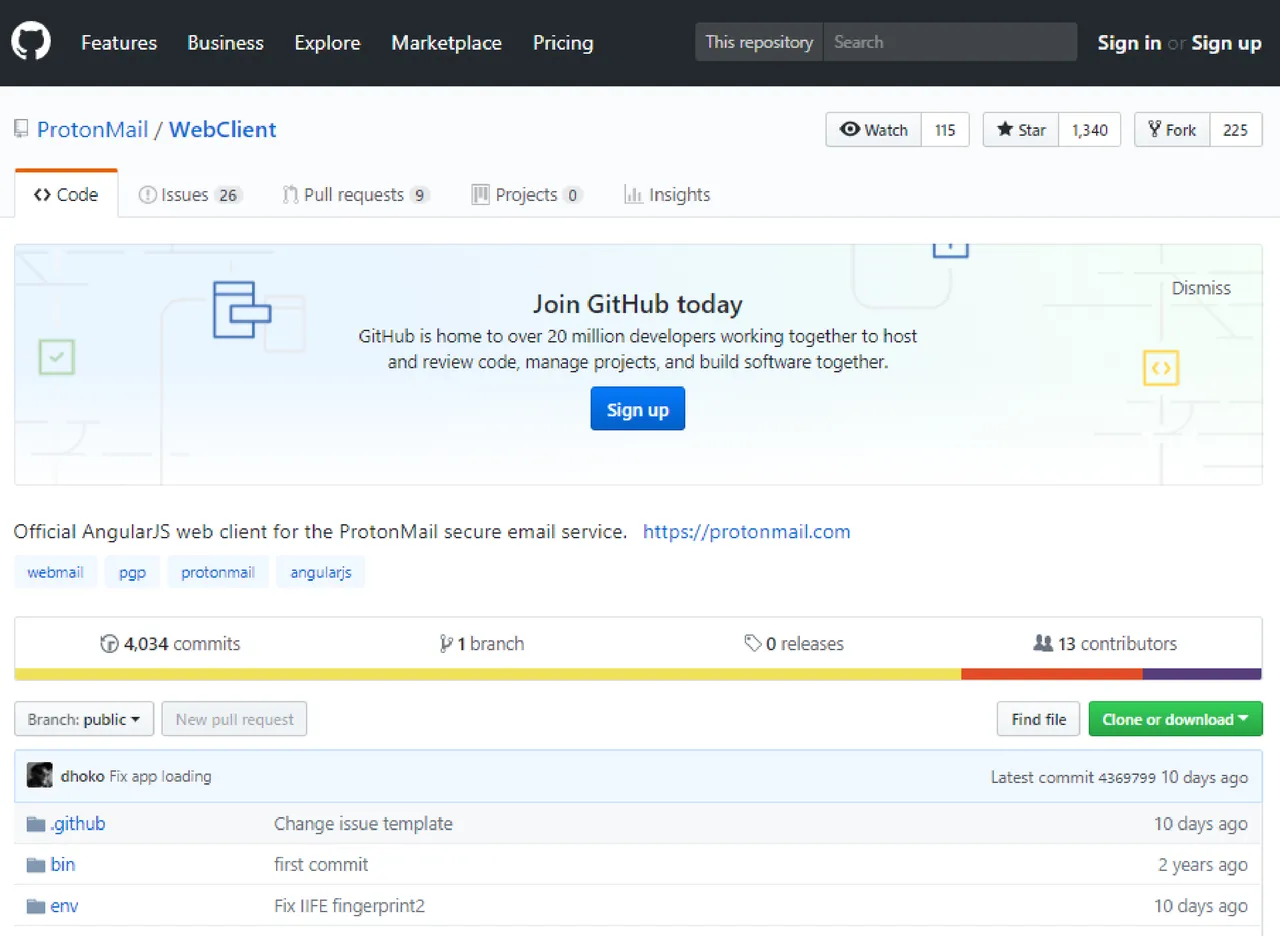Click Sign up in the header
This screenshot has width=1280, height=936.
tap(1227, 42)
